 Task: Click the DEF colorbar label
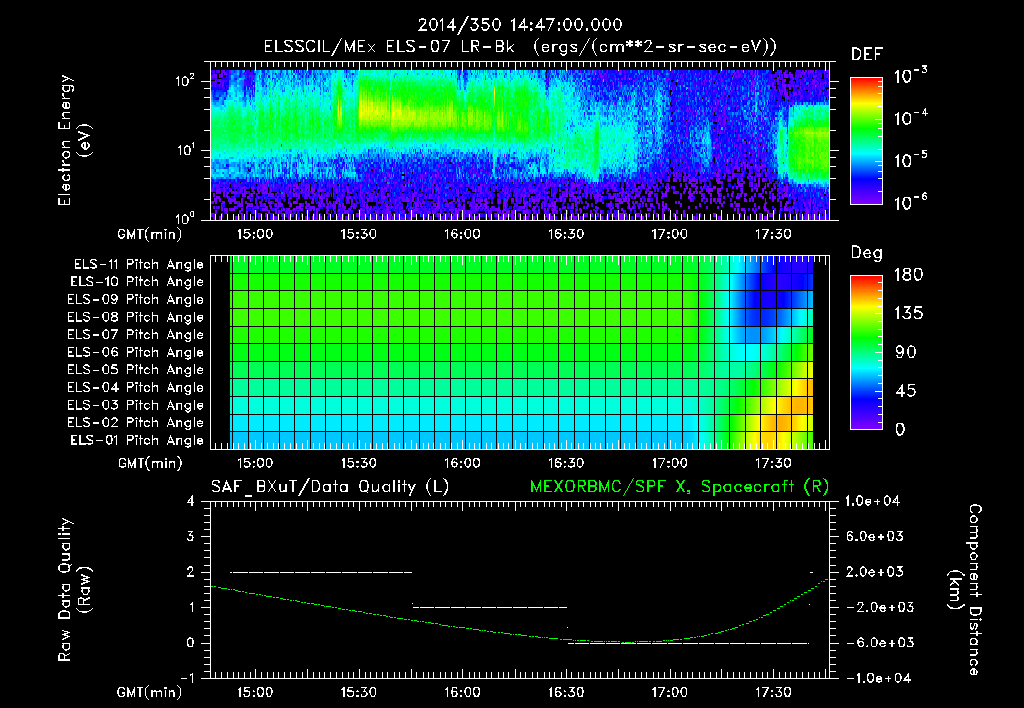tap(867, 55)
